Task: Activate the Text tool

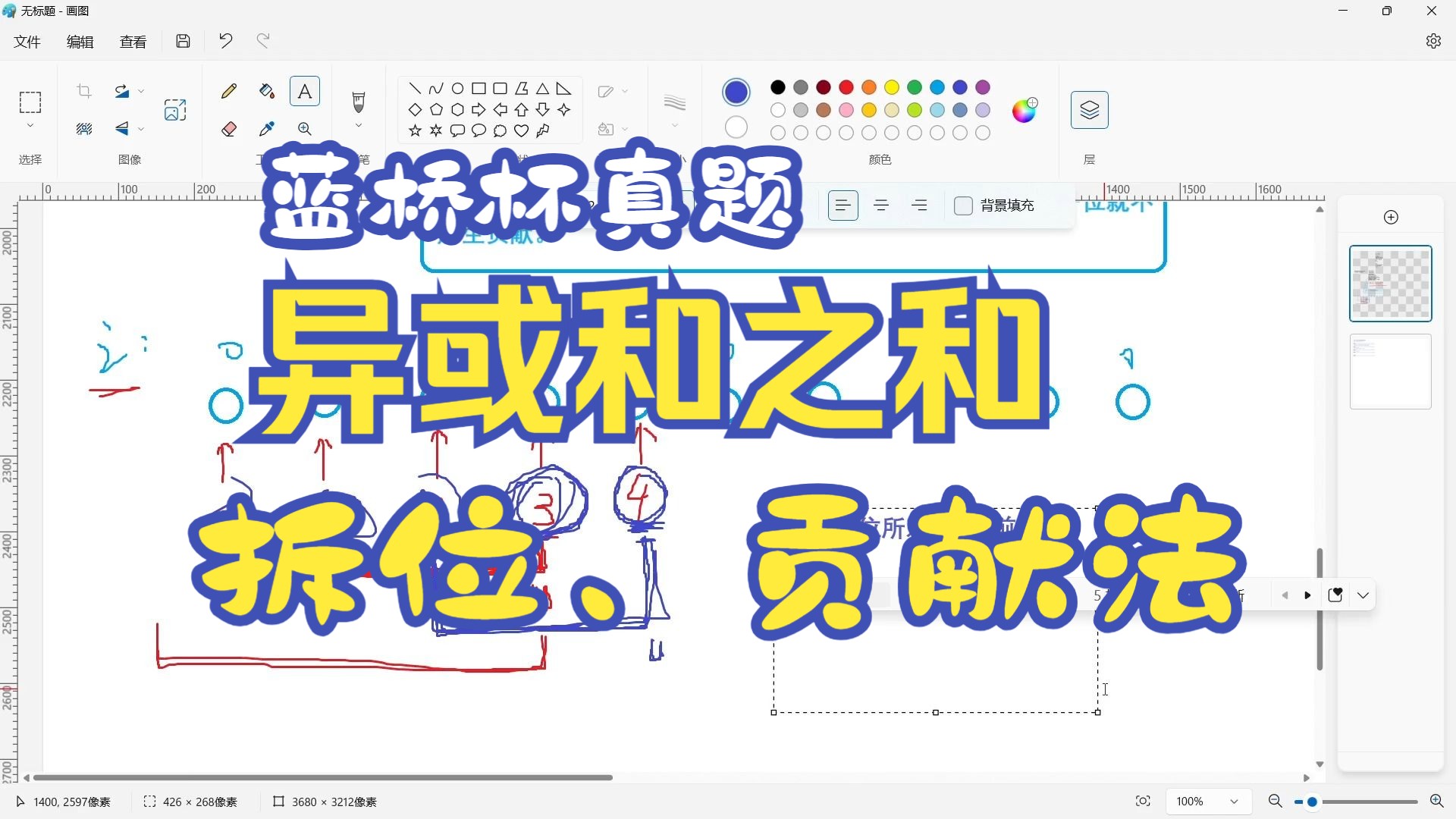Action: pyautogui.click(x=305, y=92)
